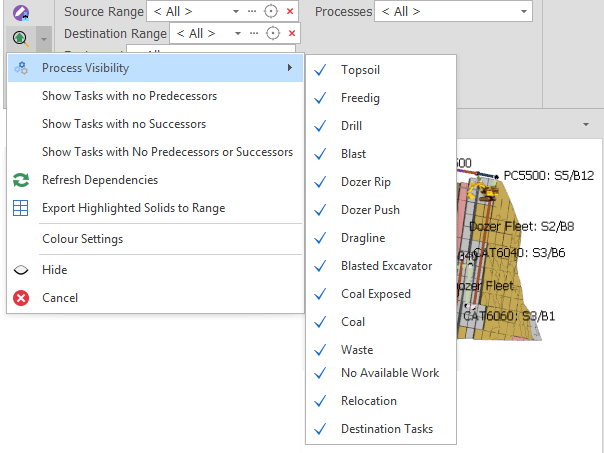Click the red Cancel icon
This screenshot has height=453, width=604.
click(x=21, y=298)
